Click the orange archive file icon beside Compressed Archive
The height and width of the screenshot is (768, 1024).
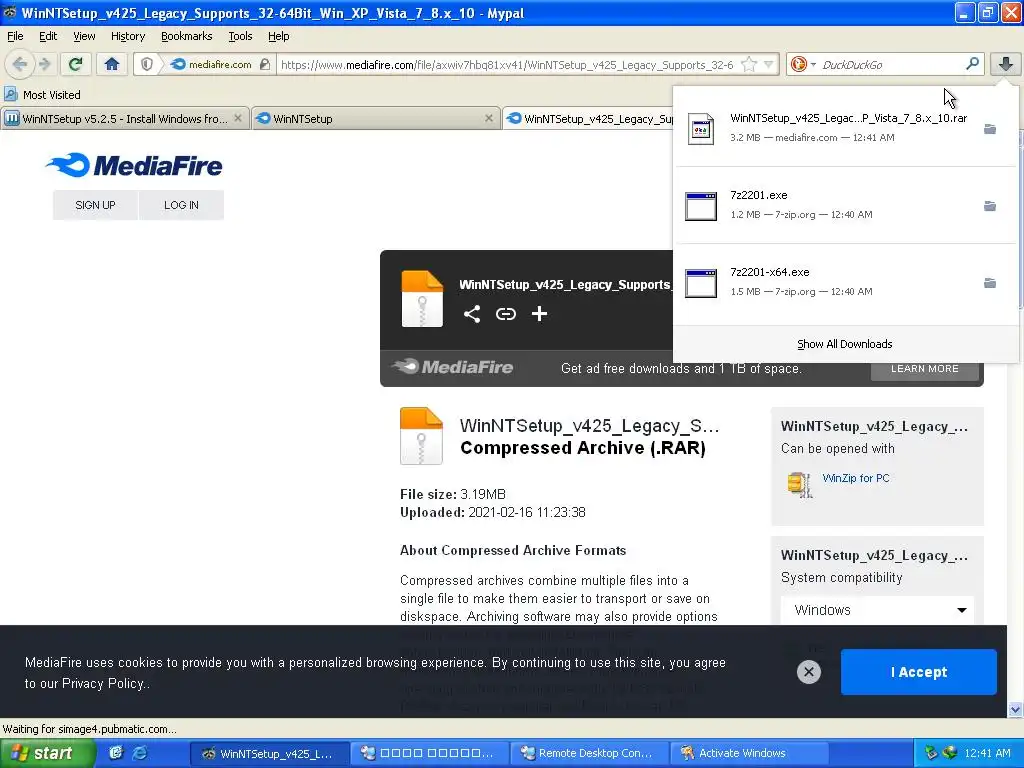point(421,436)
